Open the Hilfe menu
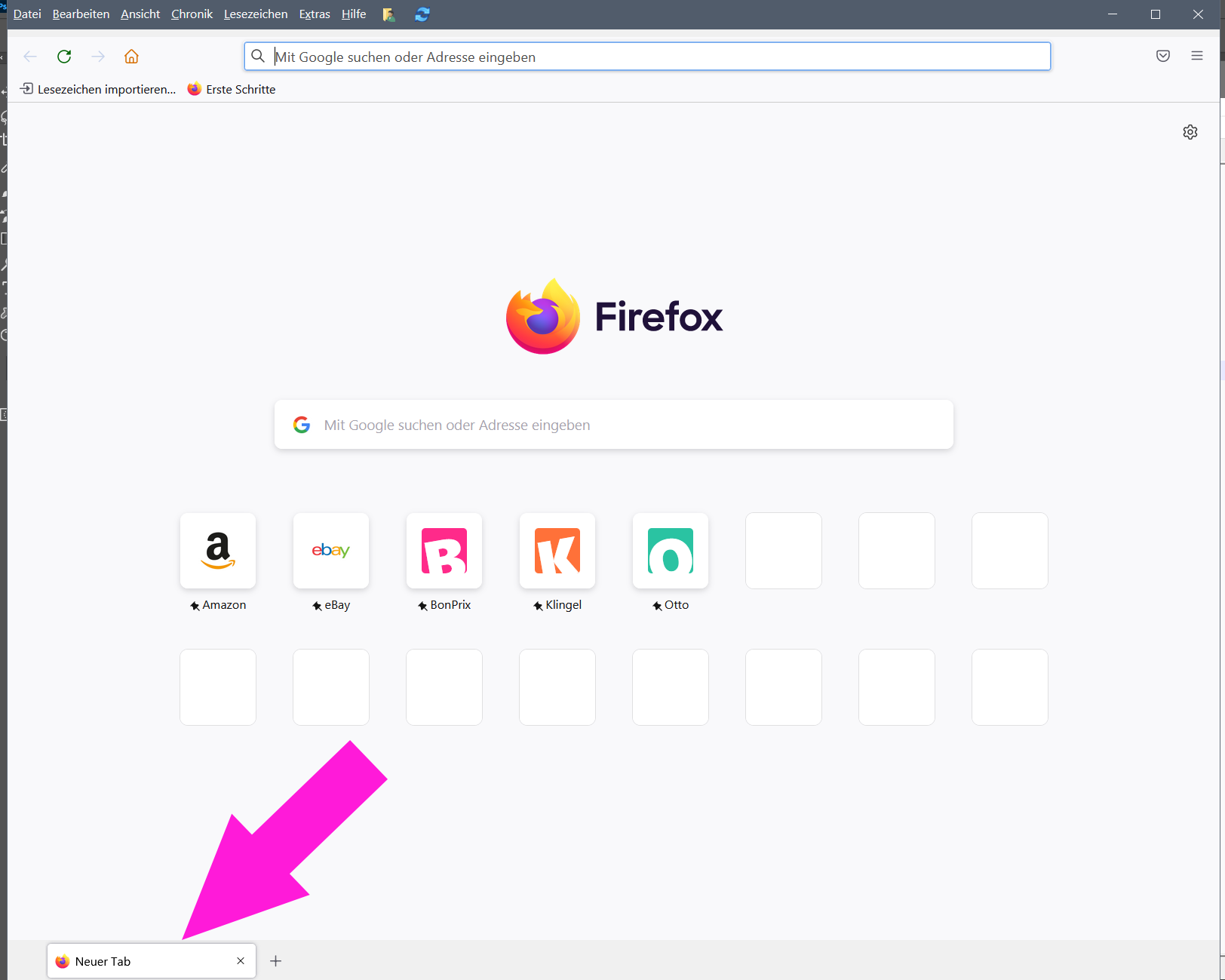 tap(354, 14)
